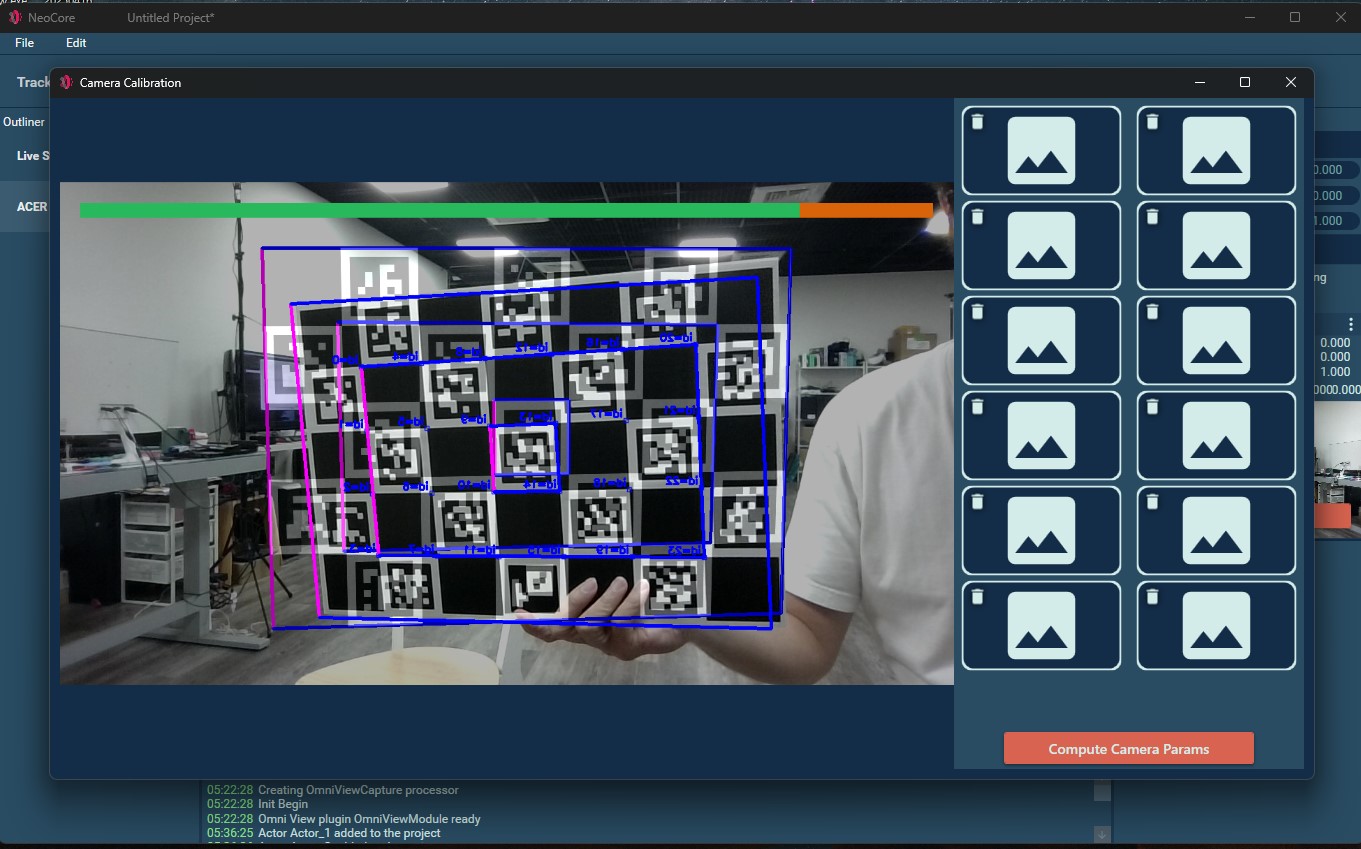Screen dimensions: 1361x849
Task: Close the Camera Calibration dialog
Action: tap(1290, 83)
